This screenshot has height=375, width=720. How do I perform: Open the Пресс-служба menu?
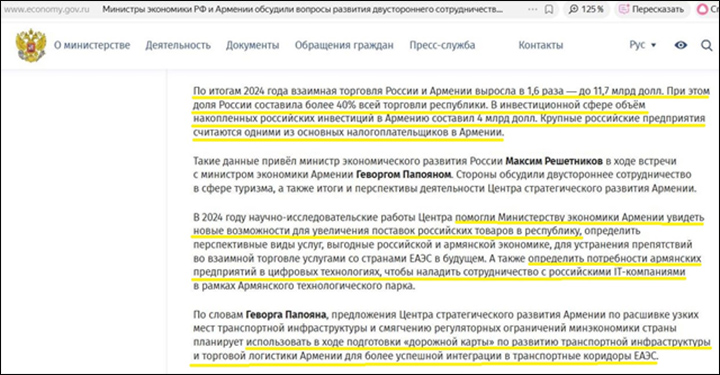tap(442, 45)
